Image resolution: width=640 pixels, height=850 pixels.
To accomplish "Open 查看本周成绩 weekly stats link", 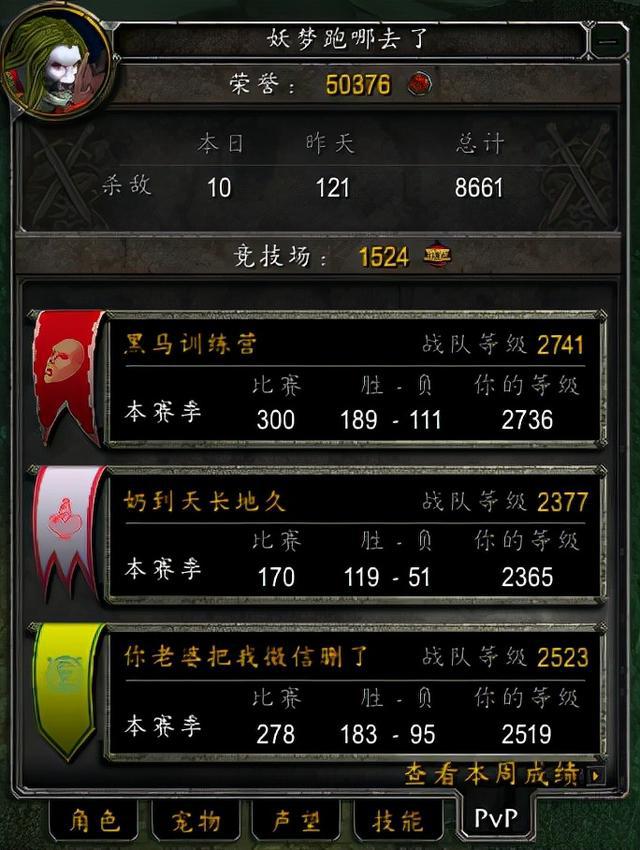I will point(492,775).
